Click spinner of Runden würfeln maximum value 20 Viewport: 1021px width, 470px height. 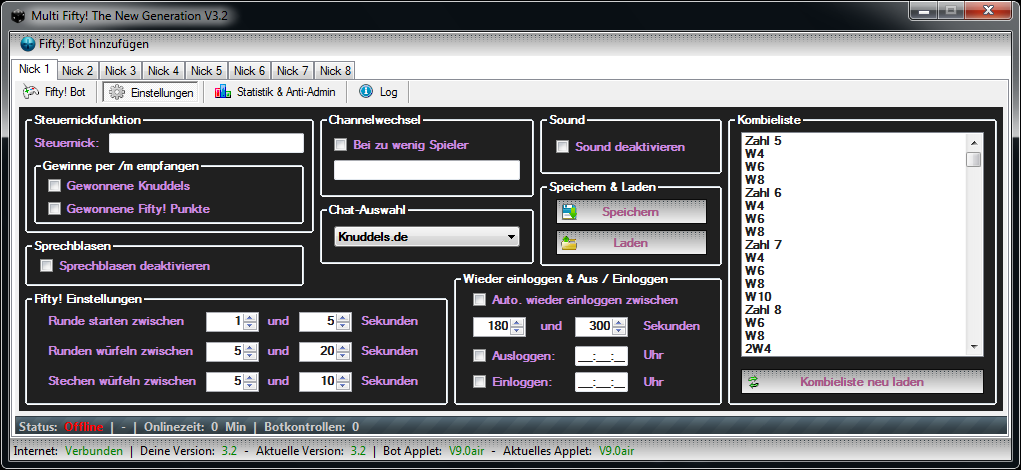344,352
